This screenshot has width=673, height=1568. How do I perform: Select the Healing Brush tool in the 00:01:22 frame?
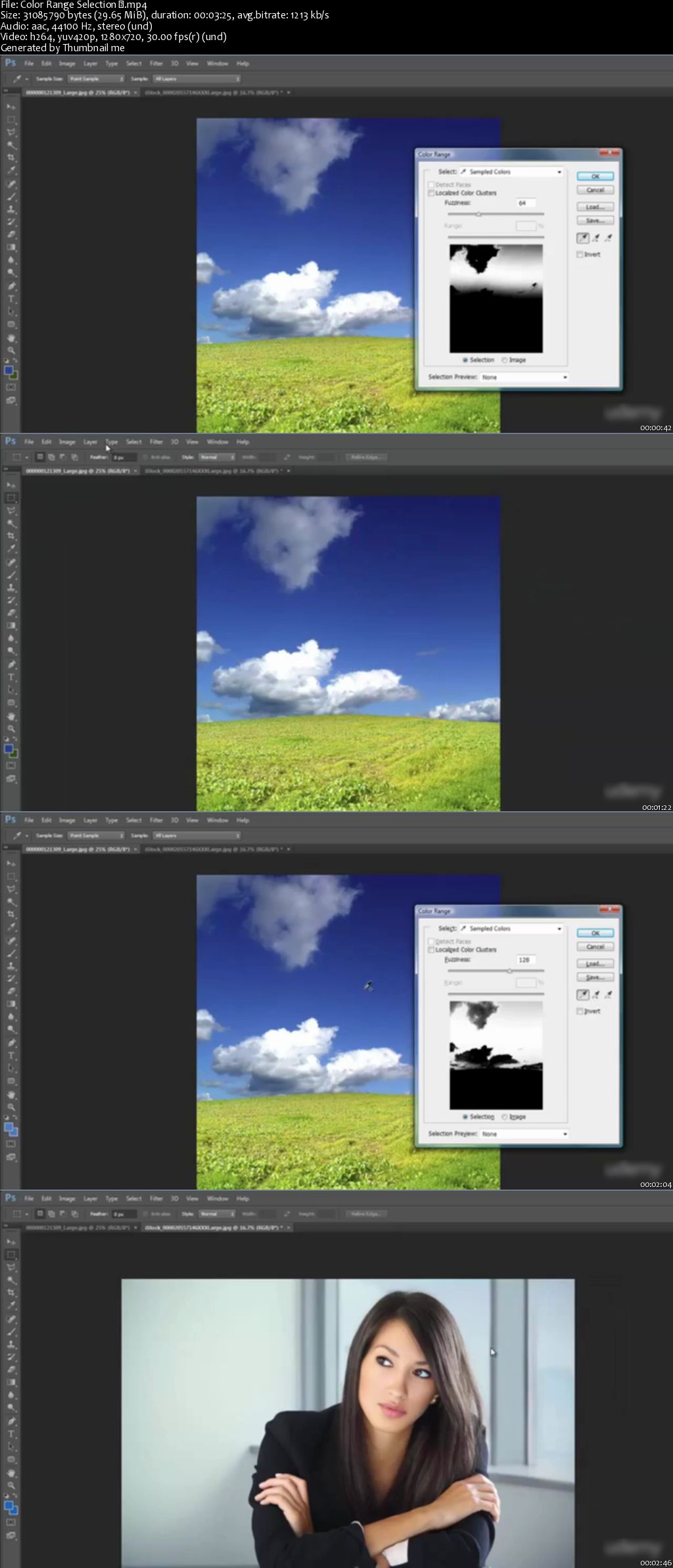coord(11,562)
